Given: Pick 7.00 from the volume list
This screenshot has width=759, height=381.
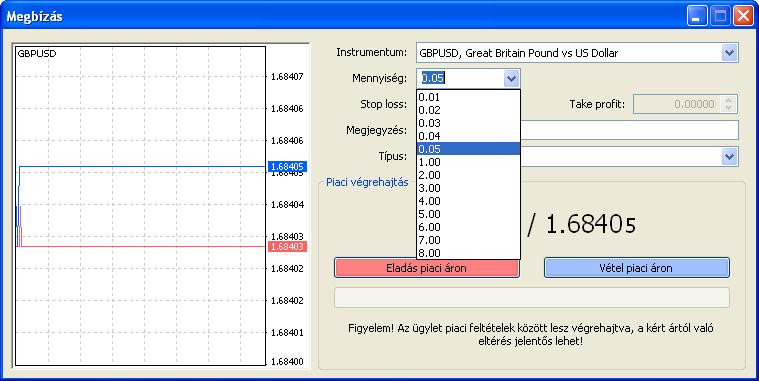Looking at the screenshot, I should [x=468, y=240].
